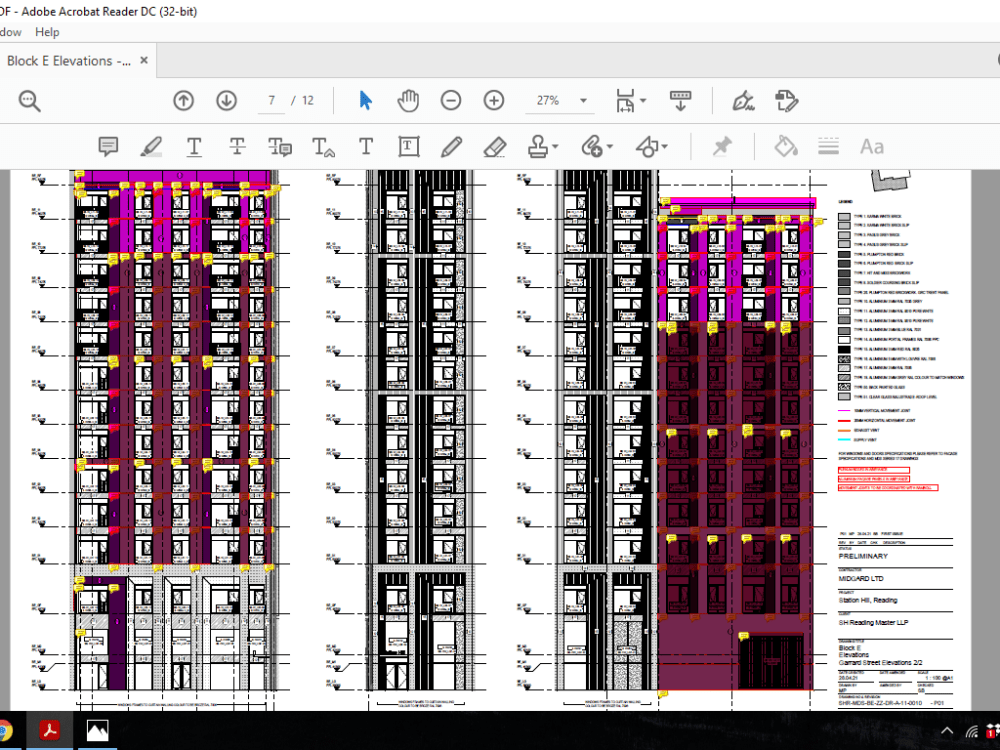1000x750 pixels.
Task: Click the Wi-Fi network tray icon
Action: (971, 732)
